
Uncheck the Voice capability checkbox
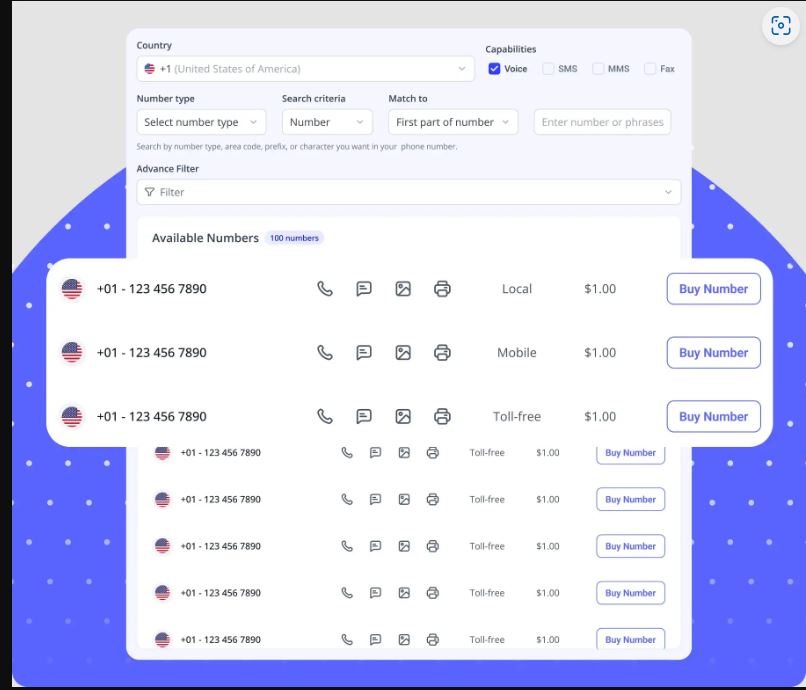click(494, 69)
